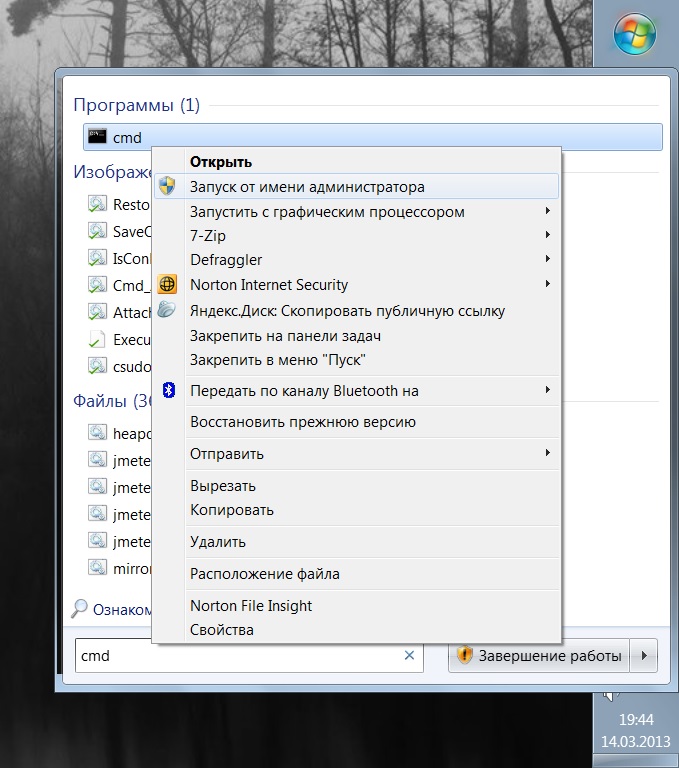Expand Запустить с графическим процессором submenu arrow
This screenshot has width=679, height=768.
coord(548,211)
